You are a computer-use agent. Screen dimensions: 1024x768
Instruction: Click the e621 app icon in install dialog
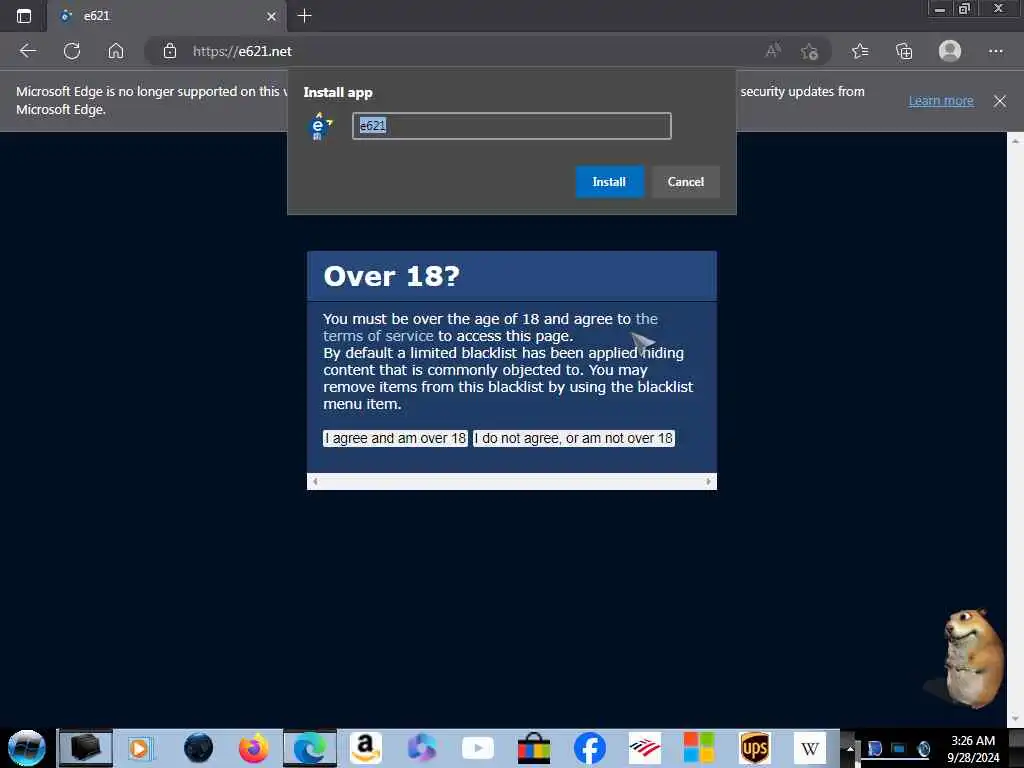[319, 126]
